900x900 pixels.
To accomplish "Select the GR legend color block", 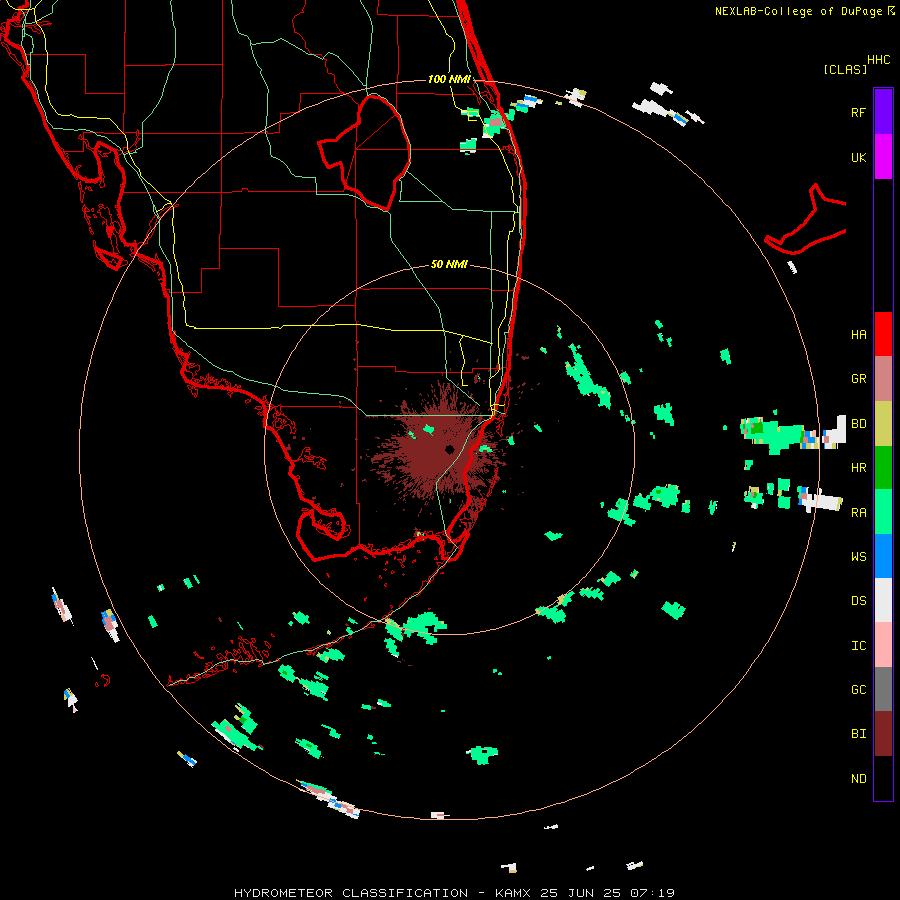I will [x=883, y=379].
